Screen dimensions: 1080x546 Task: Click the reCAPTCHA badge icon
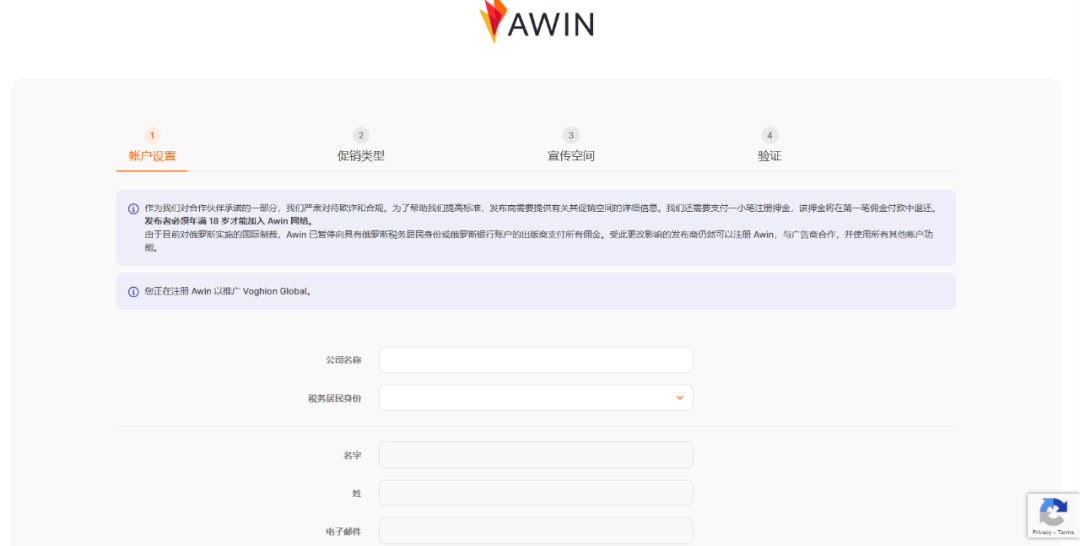[1053, 512]
